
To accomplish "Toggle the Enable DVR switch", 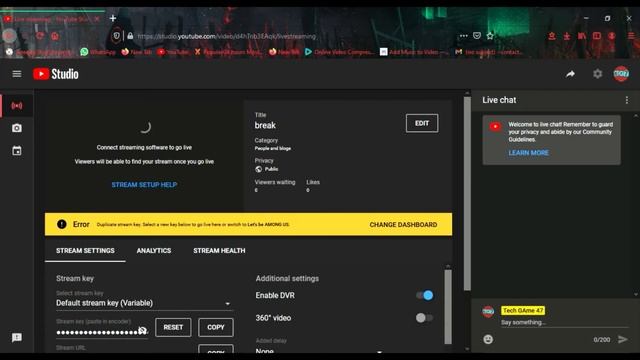I will click(x=424, y=295).
